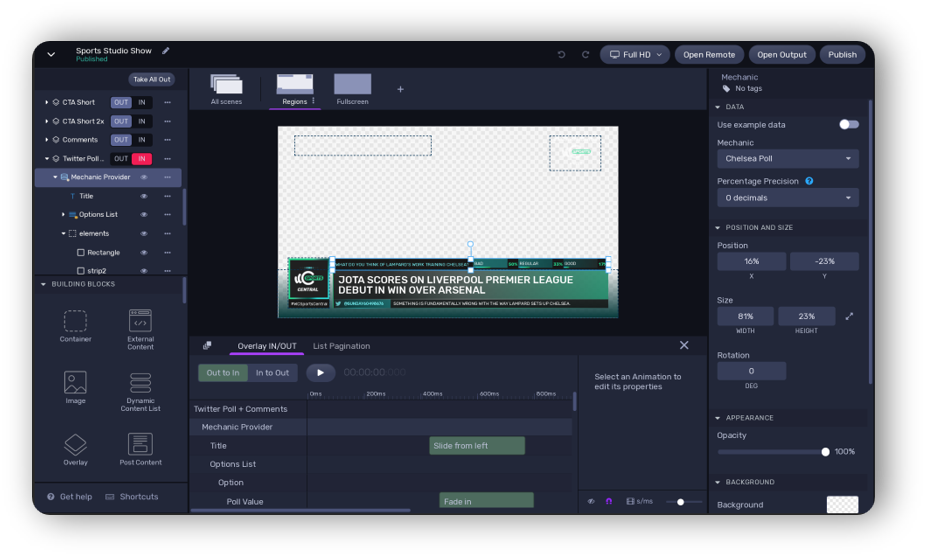This screenshot has height=556, width=925.
Task: Hide the Title layer with eye icon
Action: [144, 196]
